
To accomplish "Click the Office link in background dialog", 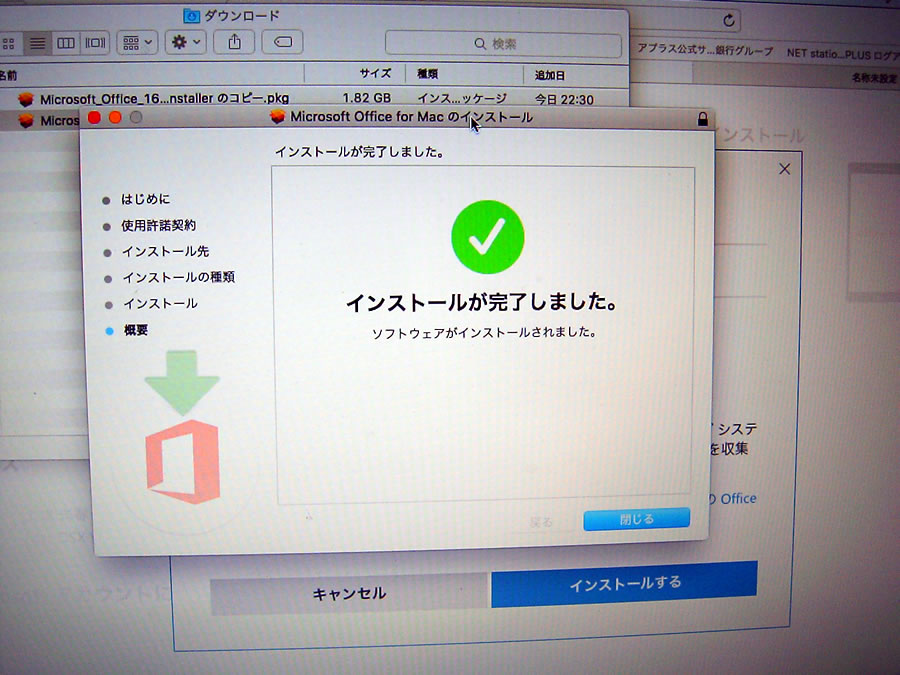I will coord(738,499).
